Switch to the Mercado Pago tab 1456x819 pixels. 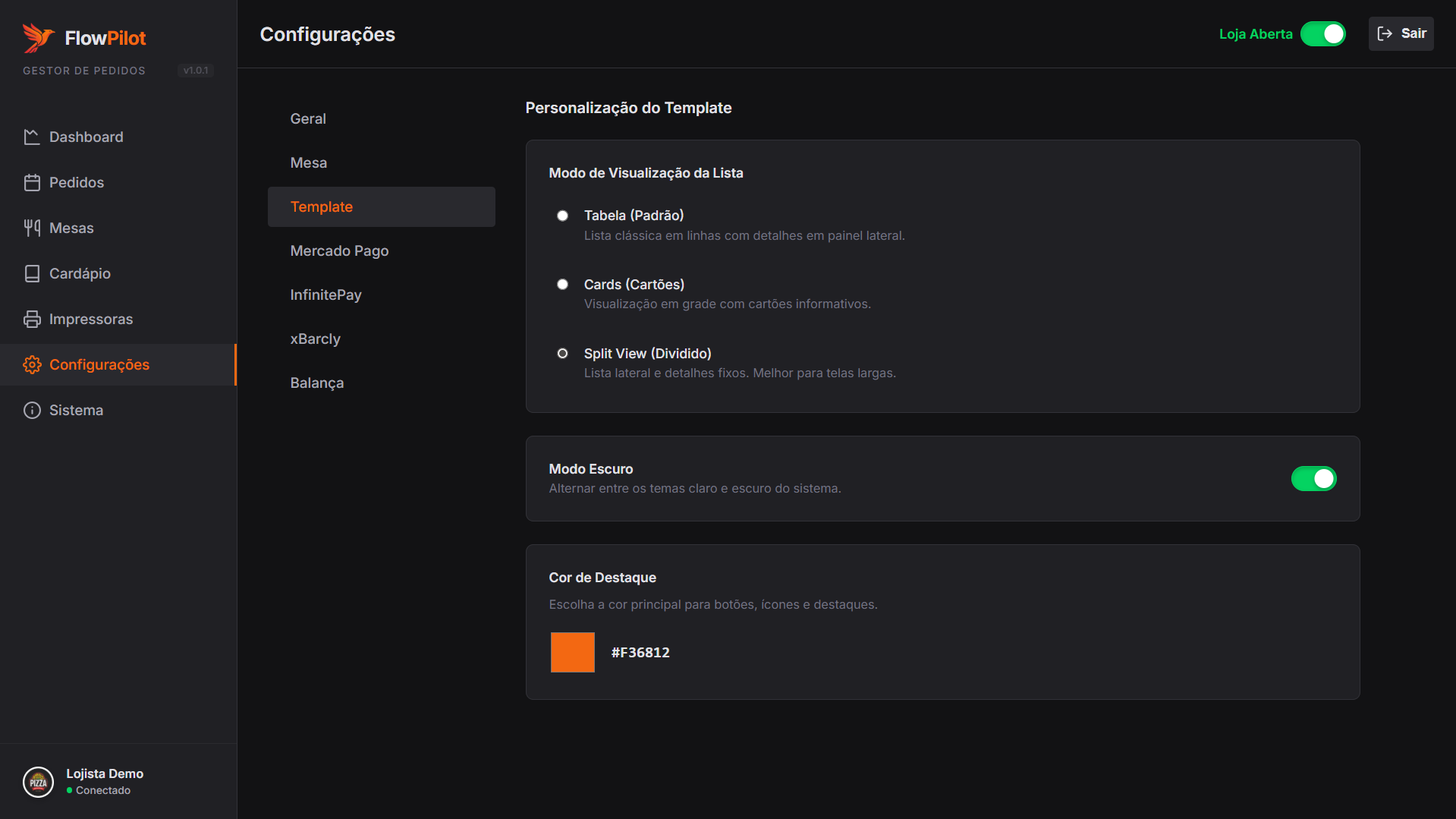(339, 251)
